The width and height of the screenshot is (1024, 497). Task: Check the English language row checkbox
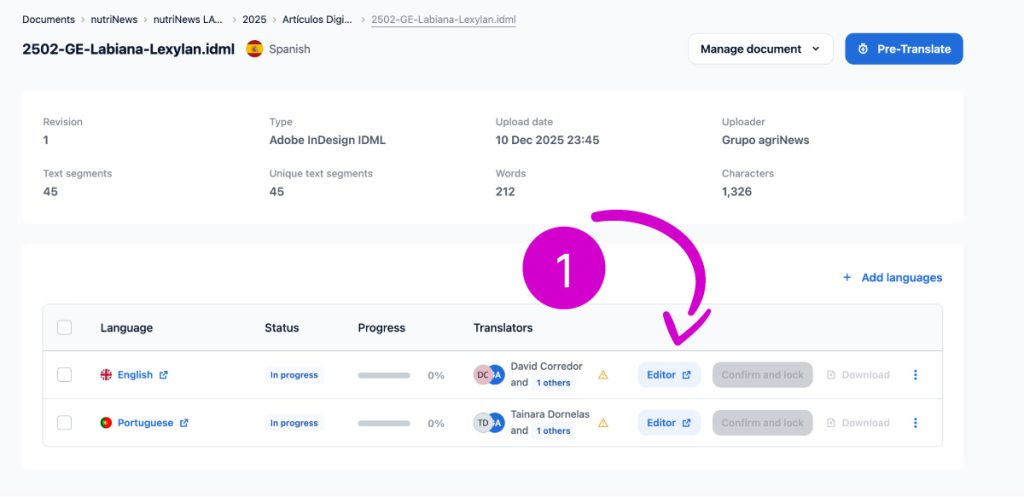[x=65, y=375]
